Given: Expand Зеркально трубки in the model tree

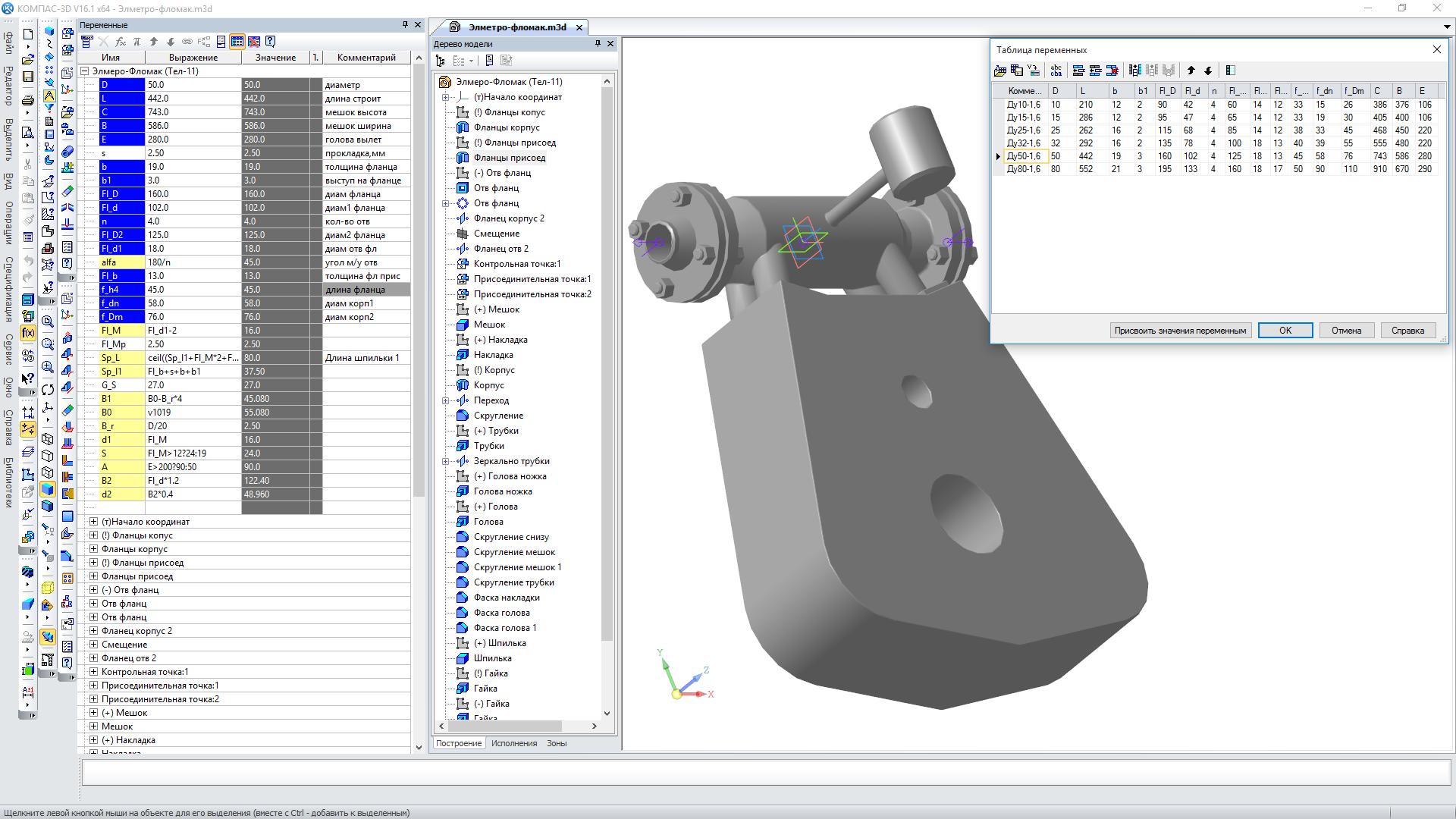Looking at the screenshot, I should (446, 461).
